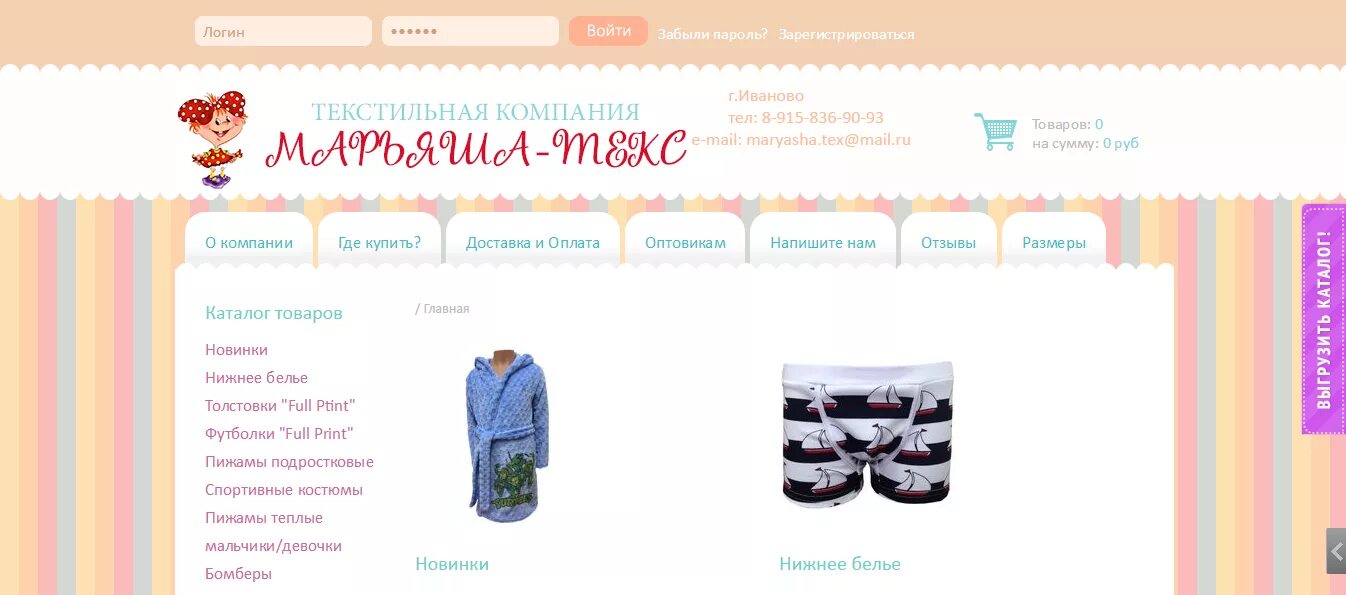Focus the Логин input field
The height and width of the screenshot is (595, 1346).
pos(283,31)
